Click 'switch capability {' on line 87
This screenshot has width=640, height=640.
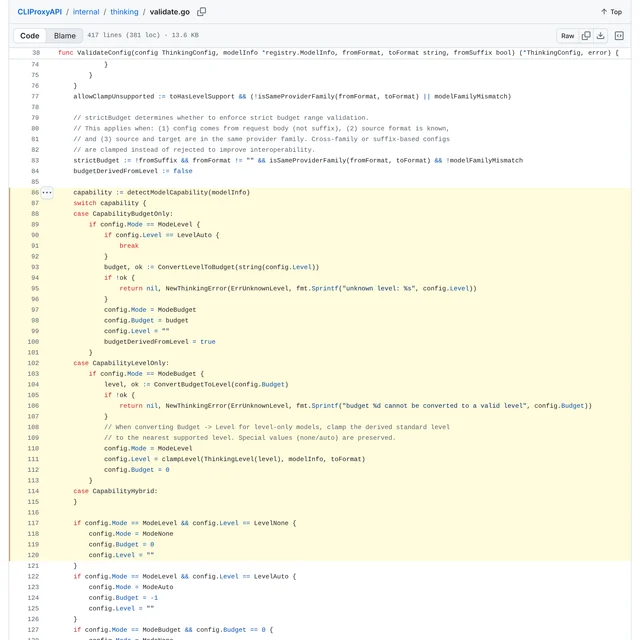pyautogui.click(x=110, y=203)
